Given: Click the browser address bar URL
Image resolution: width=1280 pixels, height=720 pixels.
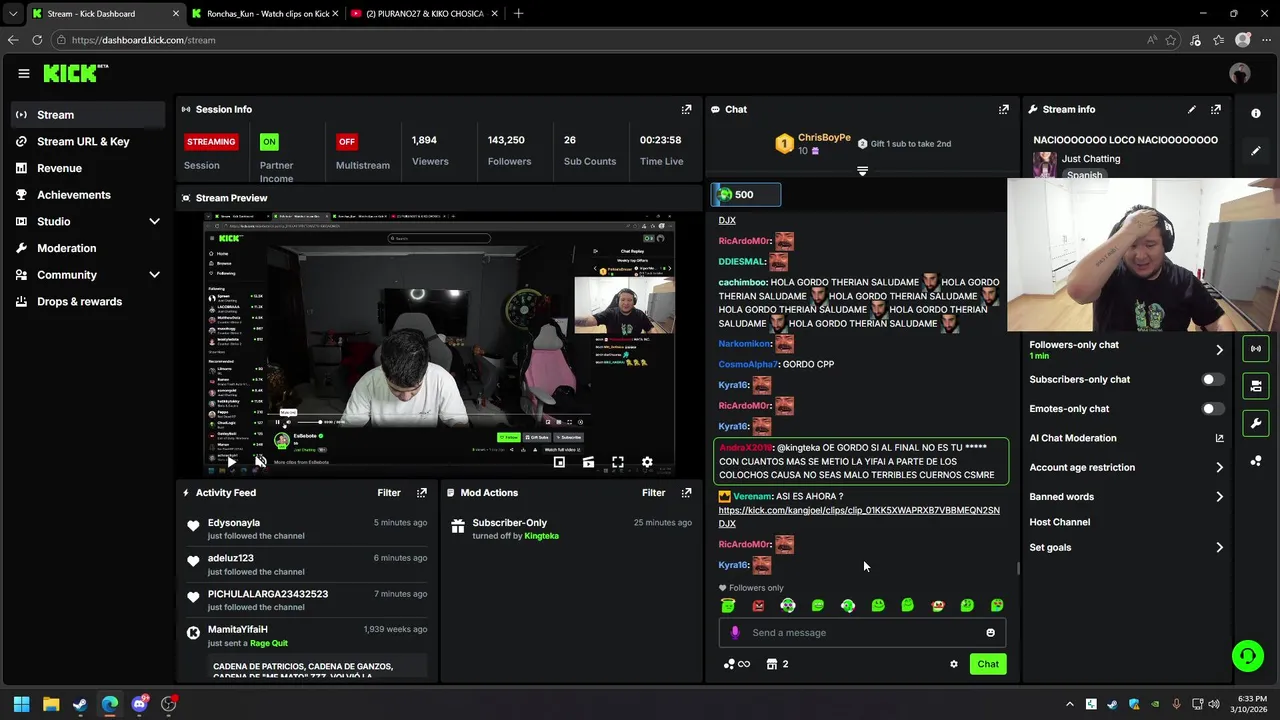Looking at the screenshot, I should (143, 40).
